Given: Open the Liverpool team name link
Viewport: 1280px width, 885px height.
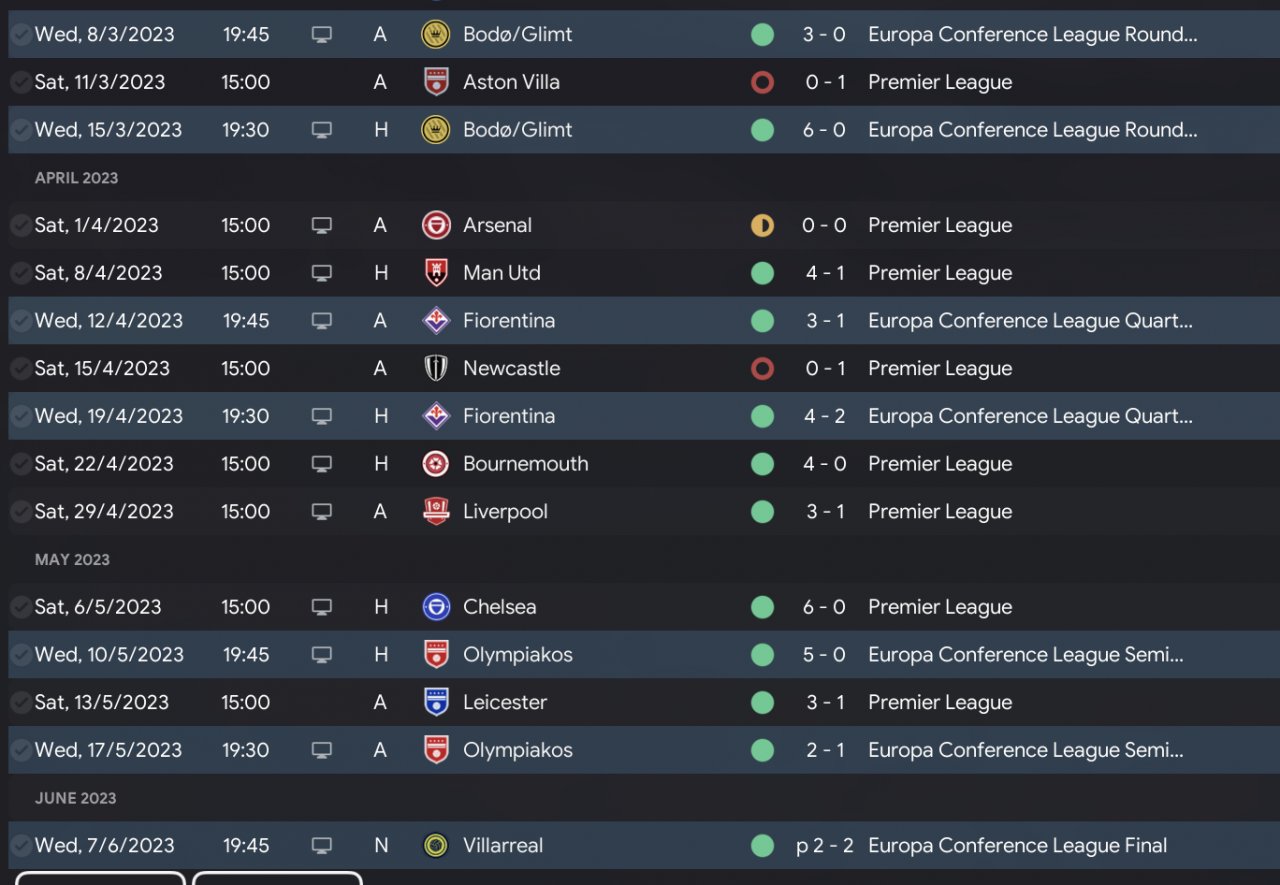Looking at the screenshot, I should [505, 511].
